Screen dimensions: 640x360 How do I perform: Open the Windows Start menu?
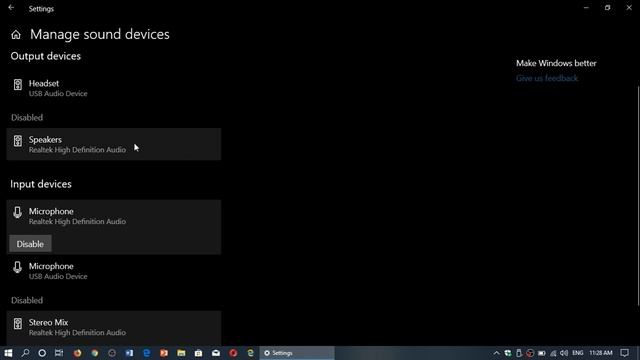click(x=8, y=353)
